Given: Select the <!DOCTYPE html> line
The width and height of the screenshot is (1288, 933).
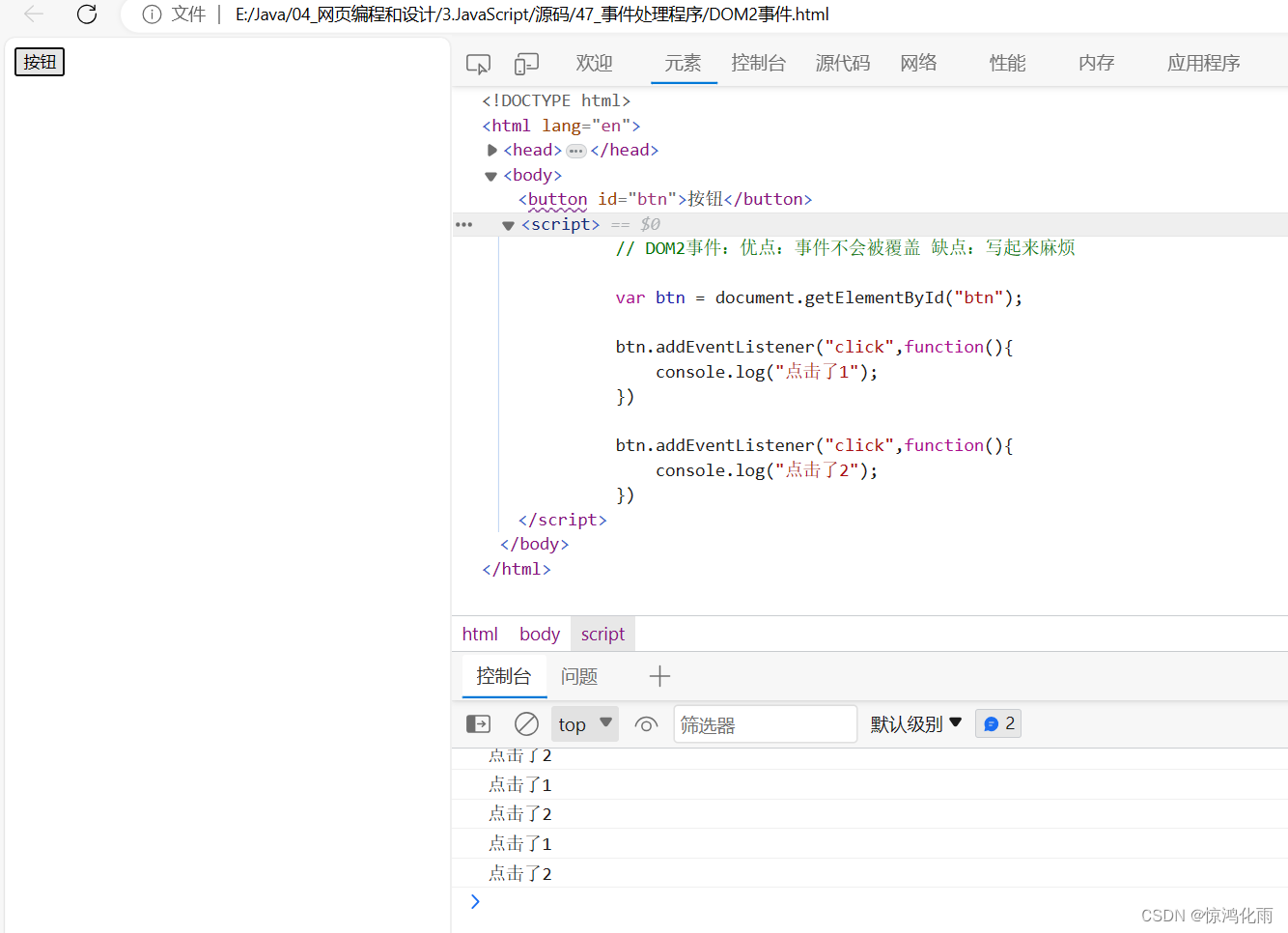Looking at the screenshot, I should [x=556, y=100].
